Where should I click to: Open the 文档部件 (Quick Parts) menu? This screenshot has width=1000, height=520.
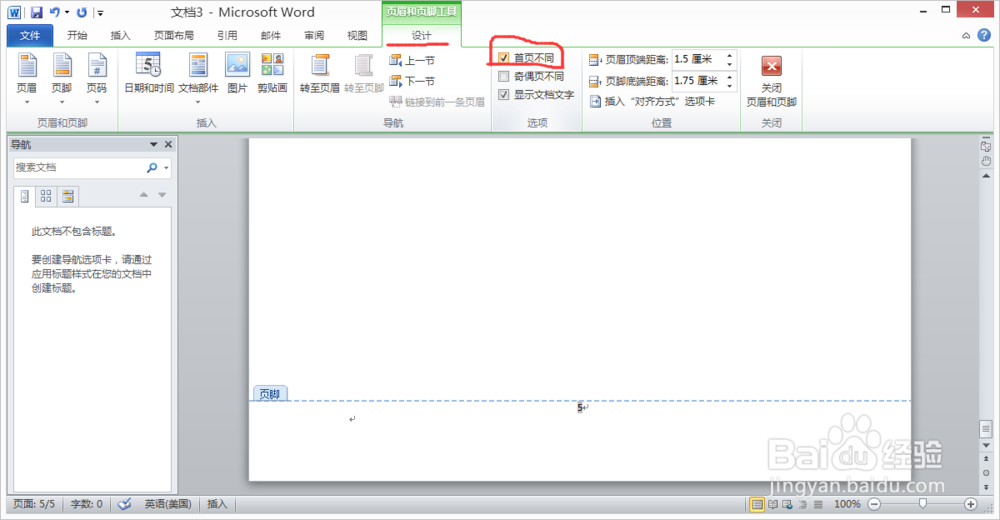pyautogui.click(x=198, y=79)
